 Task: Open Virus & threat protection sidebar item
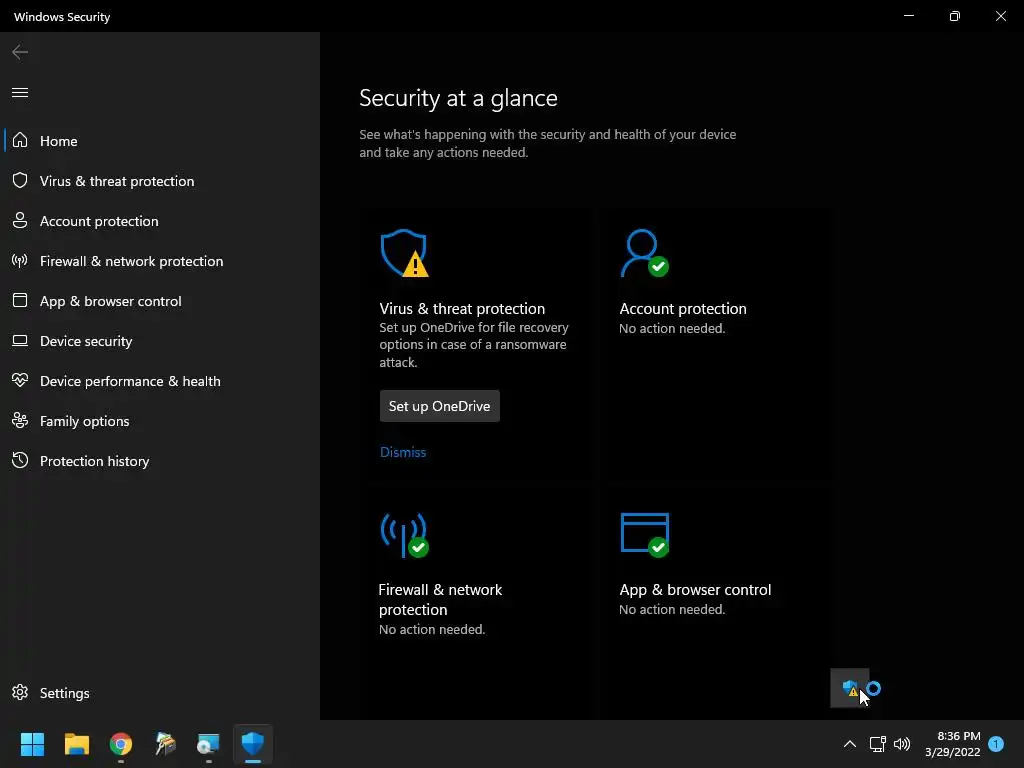[117, 181]
